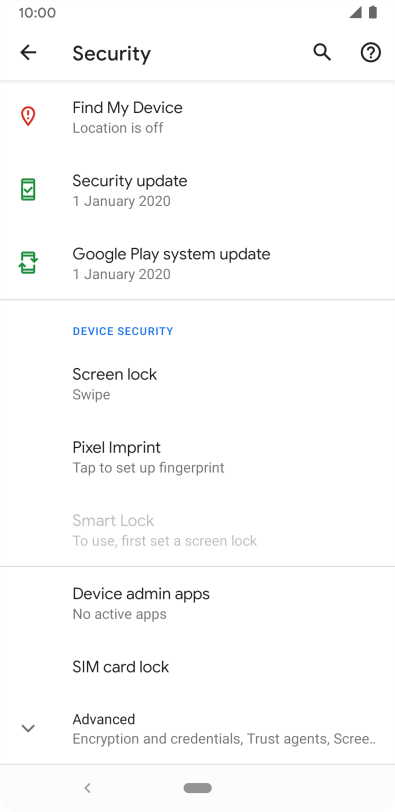Image resolution: width=395 pixels, height=812 pixels.
Task: Tap the battery icon in status bar
Action: [x=373, y=12]
